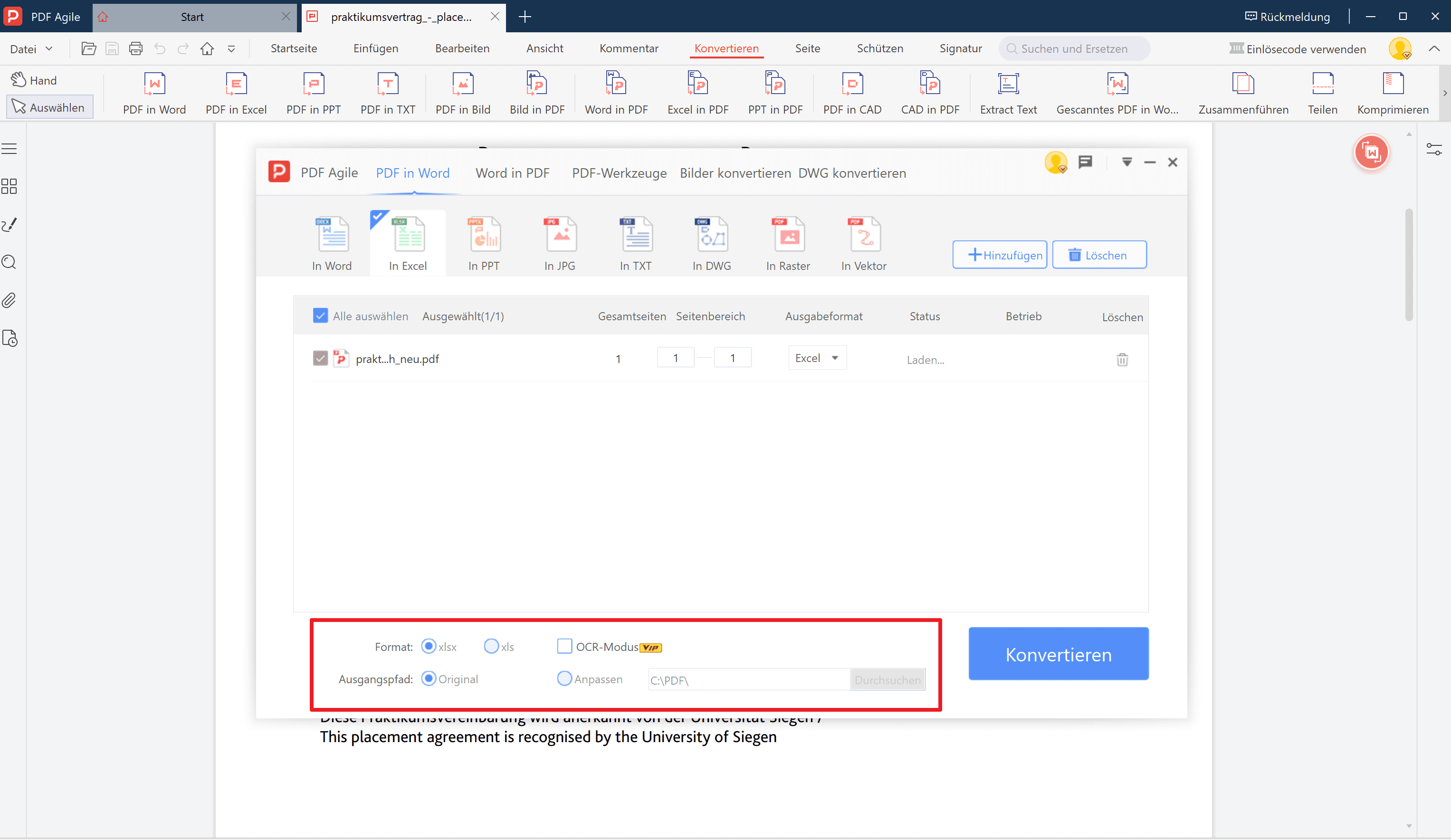Toggle the Alle auswählen checkbox
The image size is (1451, 840).
pos(320,315)
